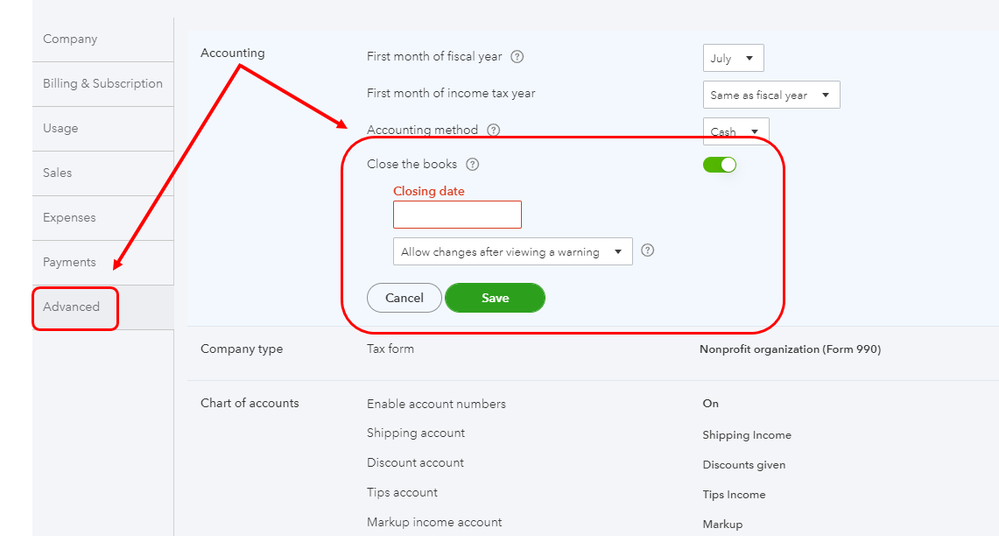Open the Cash accounting method dropdown
The width and height of the screenshot is (999, 536).
point(736,131)
